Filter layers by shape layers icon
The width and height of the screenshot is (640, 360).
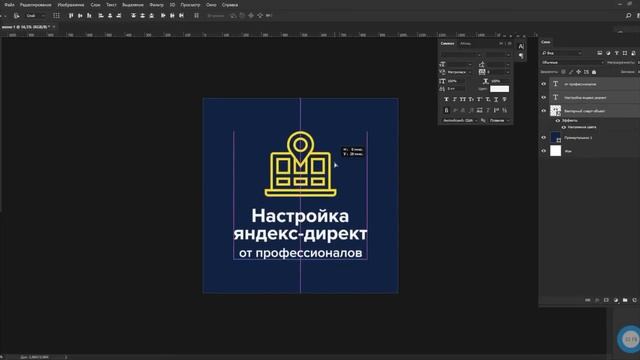coord(625,53)
